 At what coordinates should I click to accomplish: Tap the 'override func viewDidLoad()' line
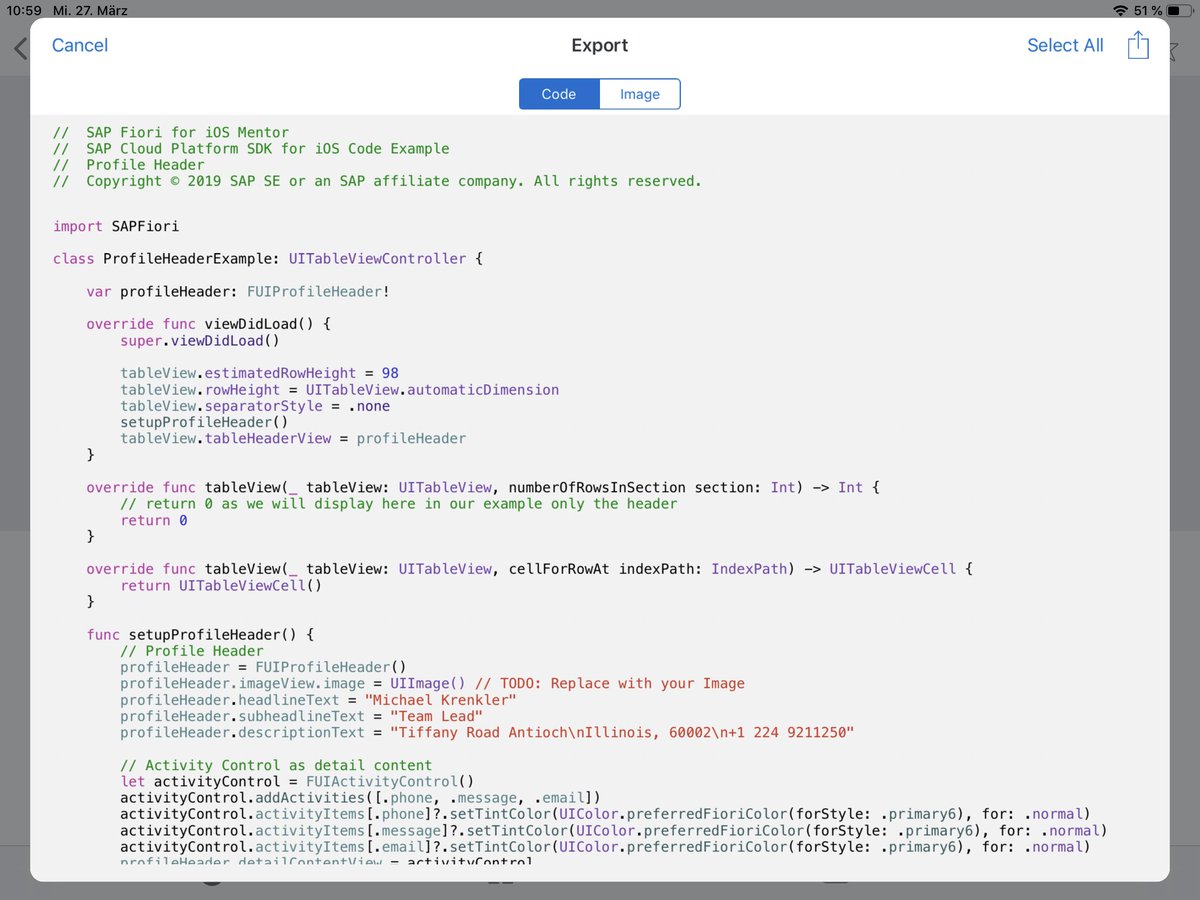pyautogui.click(x=208, y=324)
